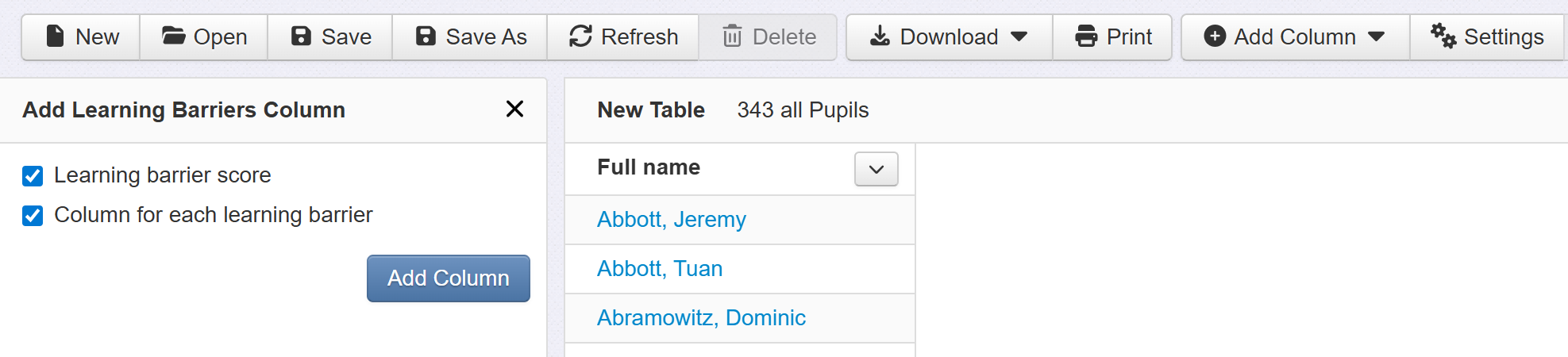Click the Open folder icon
Image resolution: width=1568 pixels, height=357 pixels.
173,36
